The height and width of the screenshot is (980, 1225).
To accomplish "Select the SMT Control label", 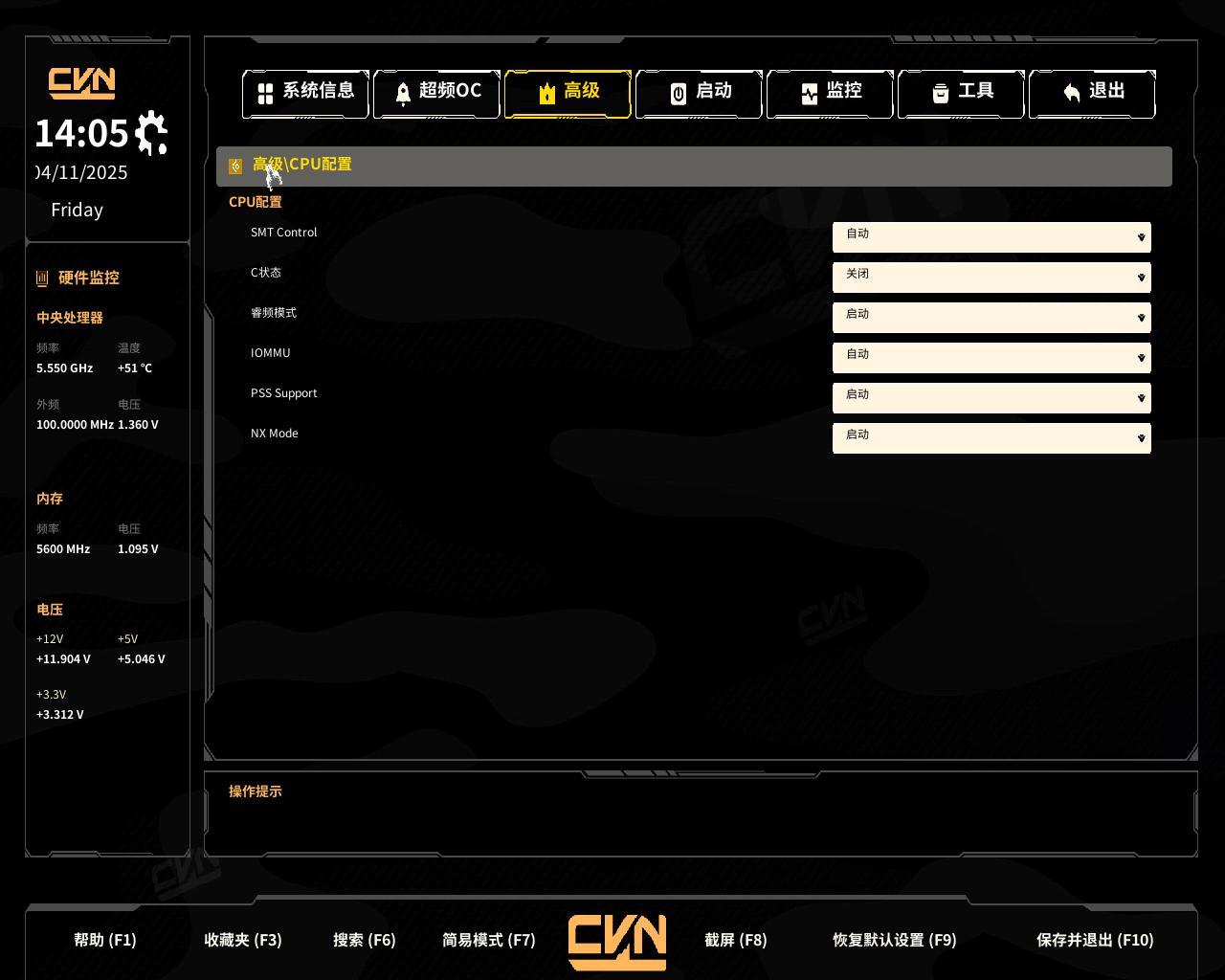I will [284, 233].
